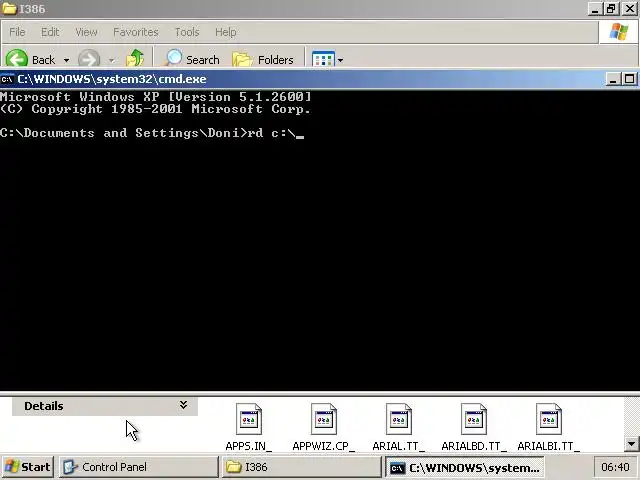Open the Forward history dropdown arrow

point(111,60)
